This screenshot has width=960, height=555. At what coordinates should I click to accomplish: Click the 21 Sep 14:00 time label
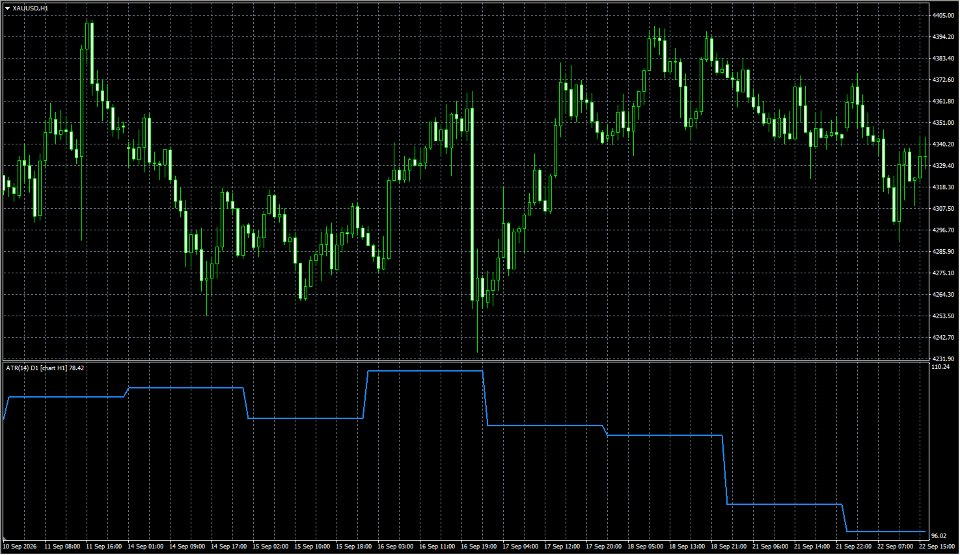812,546
